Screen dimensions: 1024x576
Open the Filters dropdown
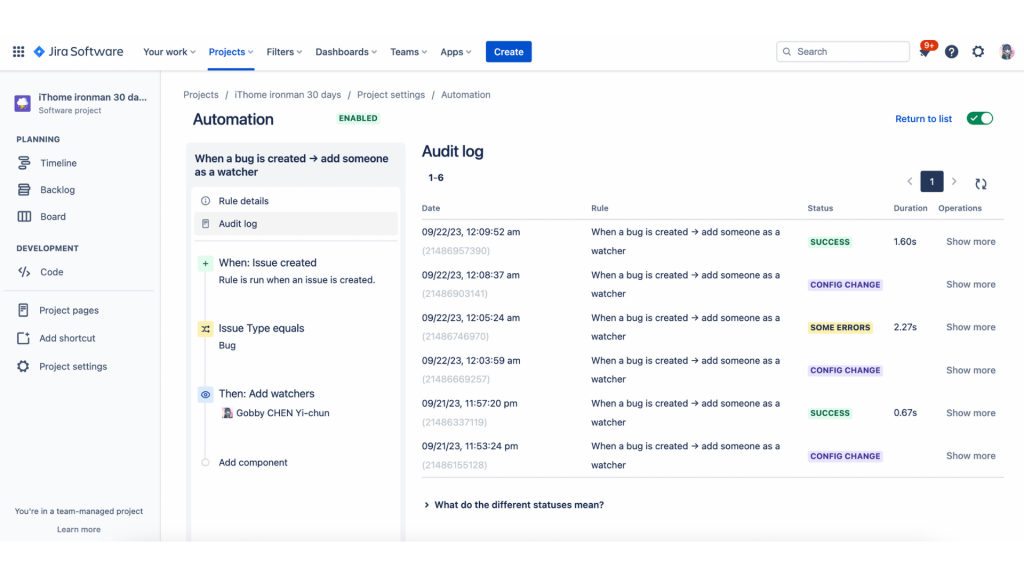tap(284, 52)
